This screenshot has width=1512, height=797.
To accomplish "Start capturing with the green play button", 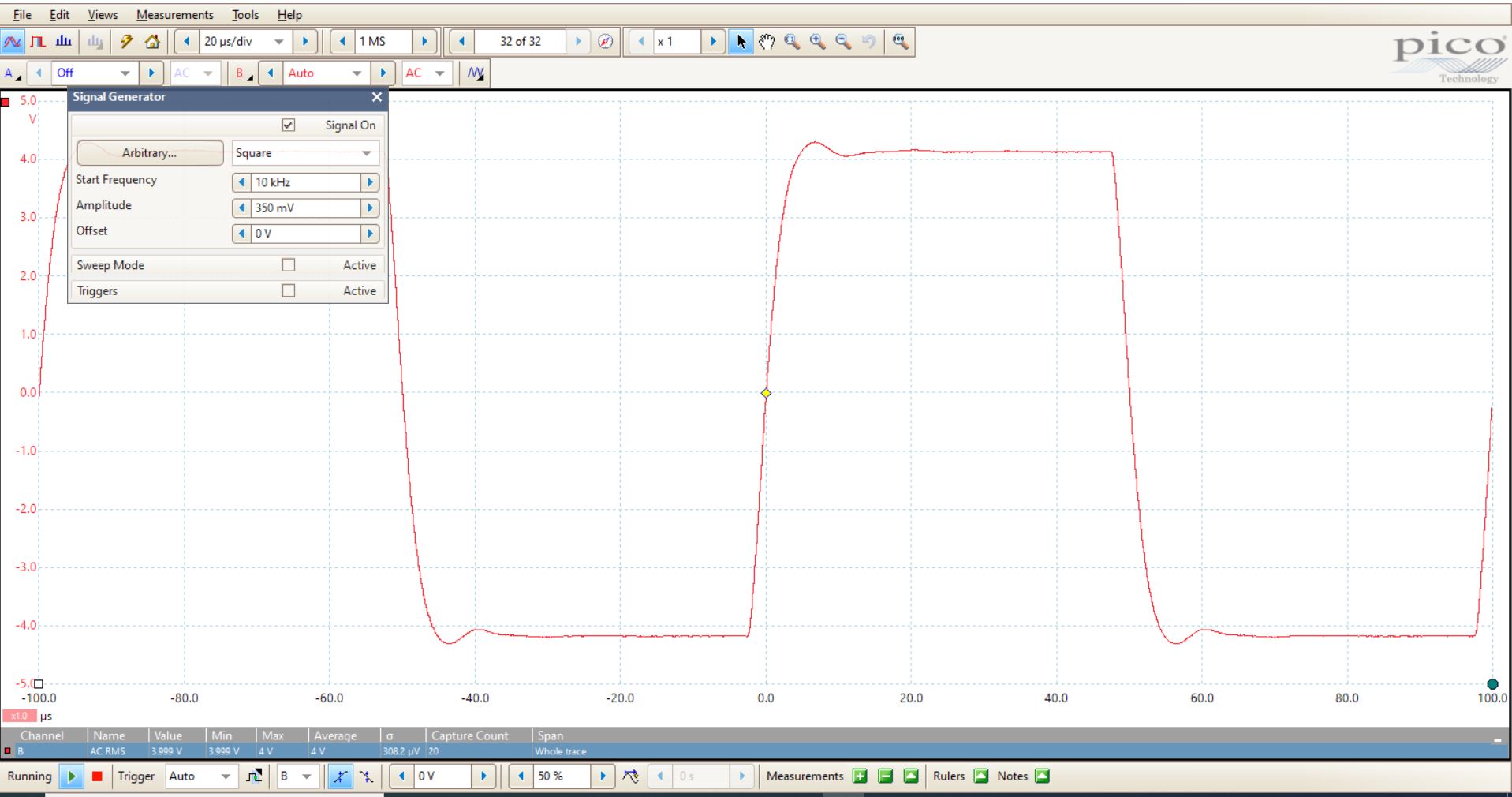I will (x=71, y=776).
